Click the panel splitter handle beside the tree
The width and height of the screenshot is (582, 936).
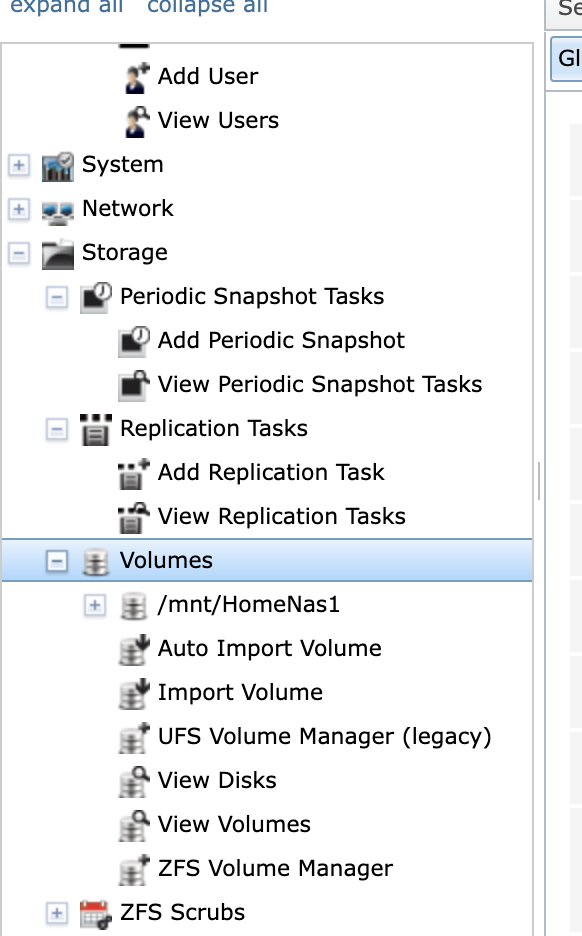[539, 480]
